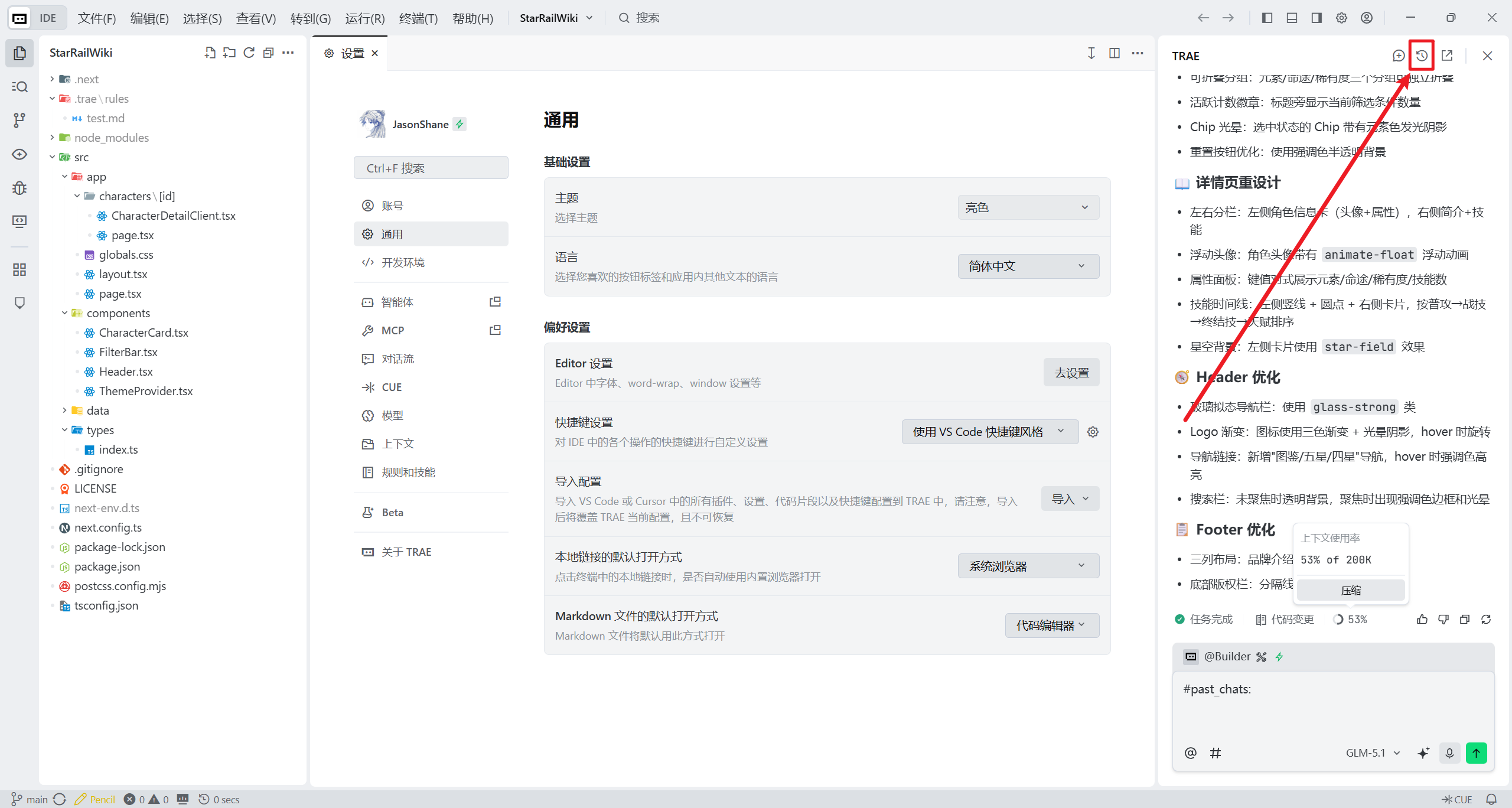Image resolution: width=1512 pixels, height=808 pixels.
Task: Click the 压缩 context compress button
Action: [1351, 590]
